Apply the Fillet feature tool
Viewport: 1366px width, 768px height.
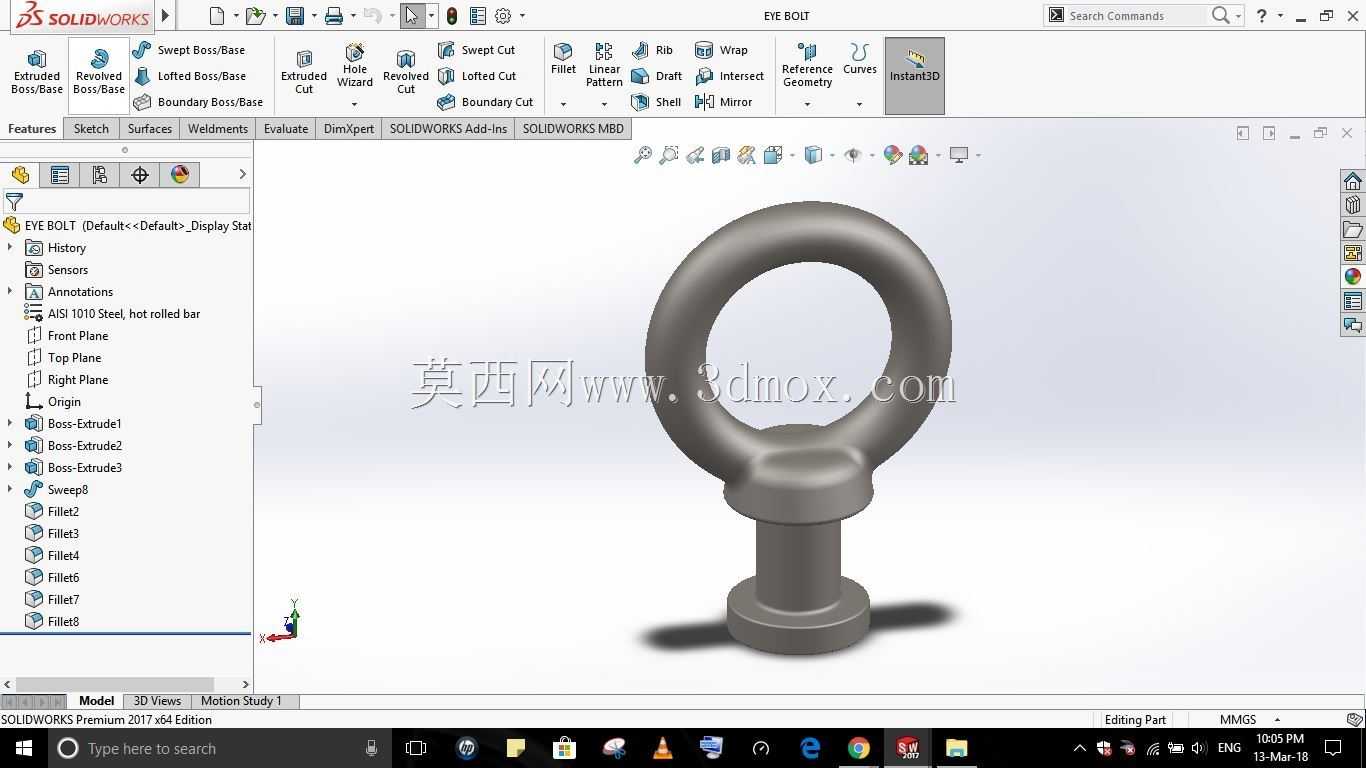point(563,60)
